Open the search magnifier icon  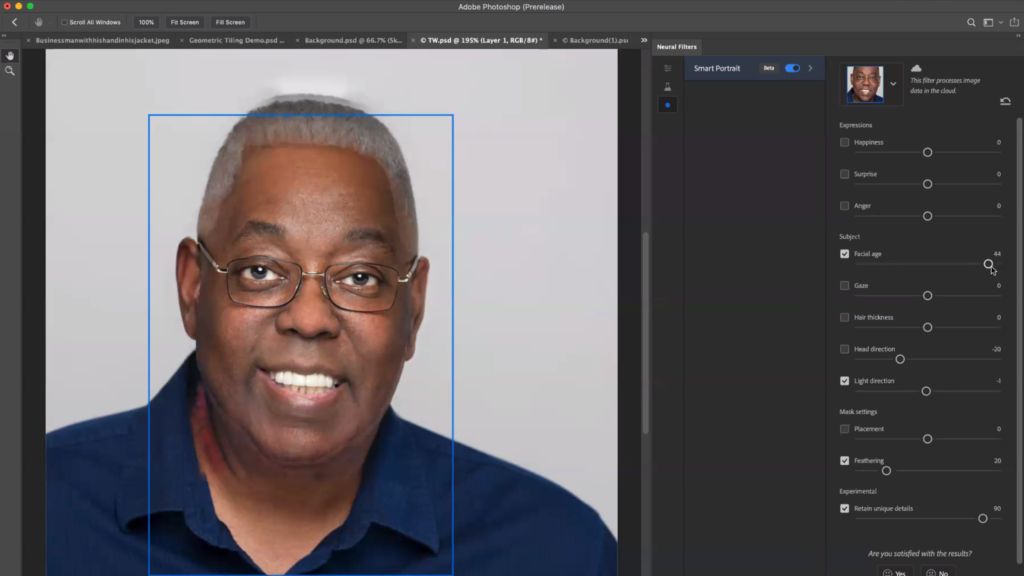click(971, 22)
